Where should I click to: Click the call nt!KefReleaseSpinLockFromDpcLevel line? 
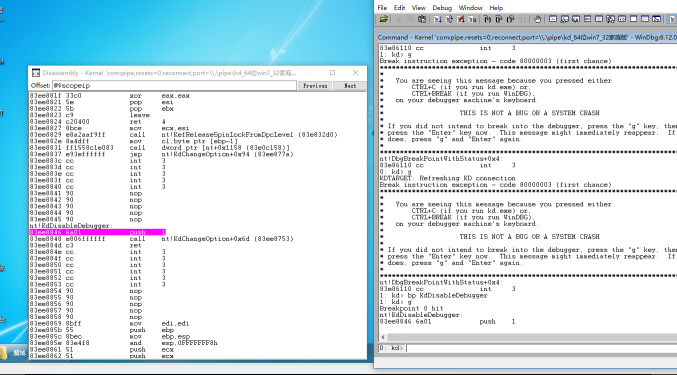coord(183,135)
